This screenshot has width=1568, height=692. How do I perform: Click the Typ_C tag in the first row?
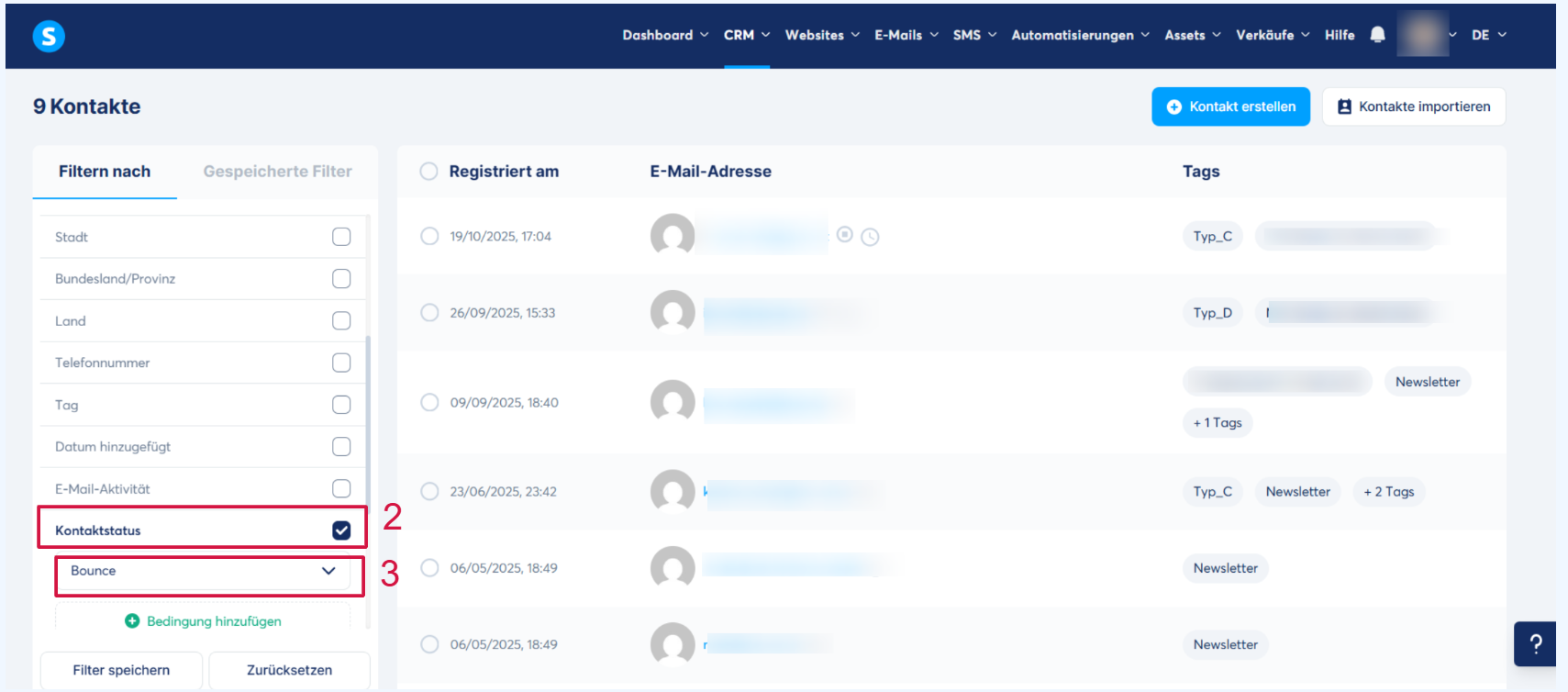(1212, 236)
